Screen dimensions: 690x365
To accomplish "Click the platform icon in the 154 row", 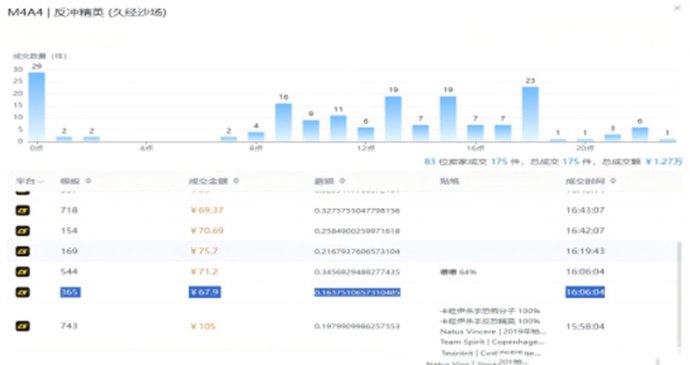I will point(23,231).
